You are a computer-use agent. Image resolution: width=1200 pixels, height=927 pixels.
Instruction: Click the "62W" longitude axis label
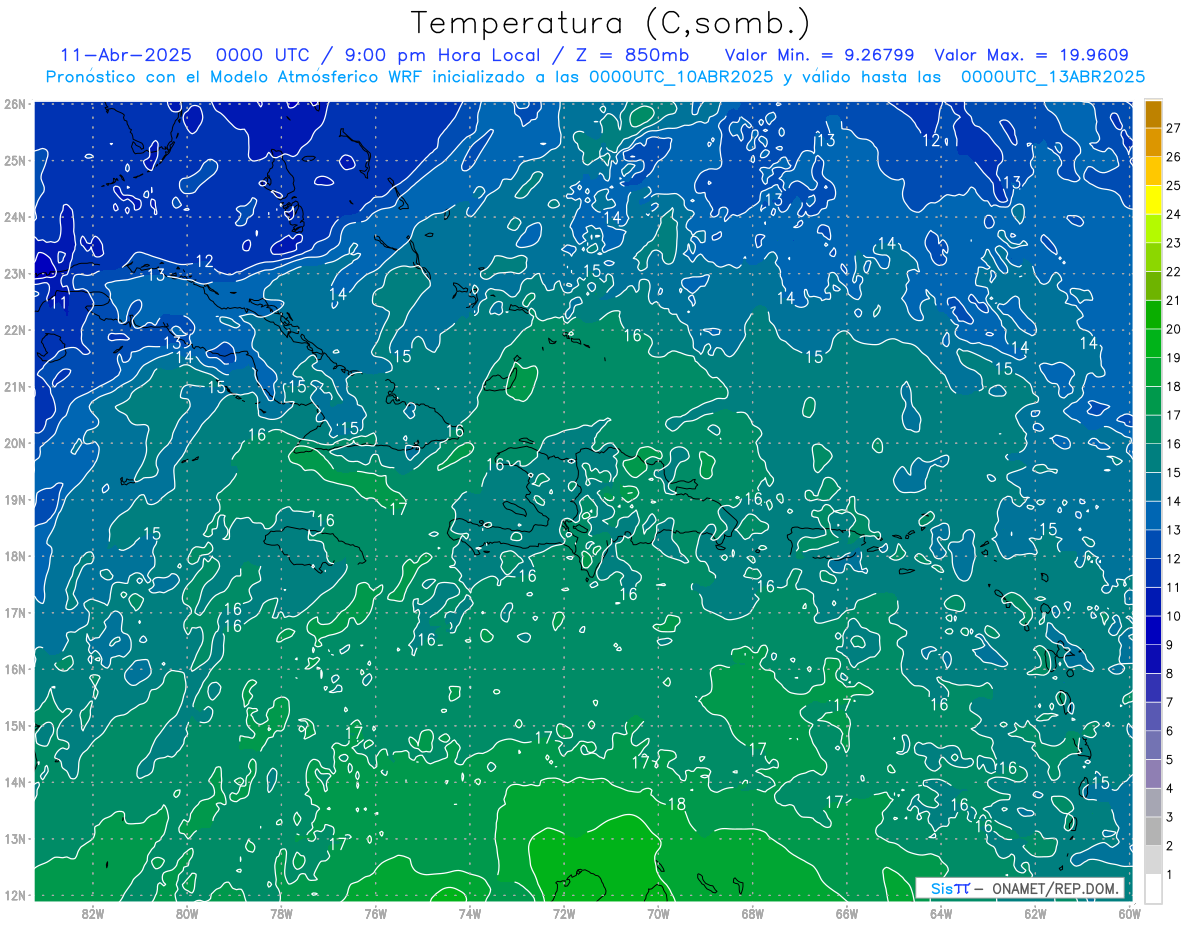[1035, 913]
